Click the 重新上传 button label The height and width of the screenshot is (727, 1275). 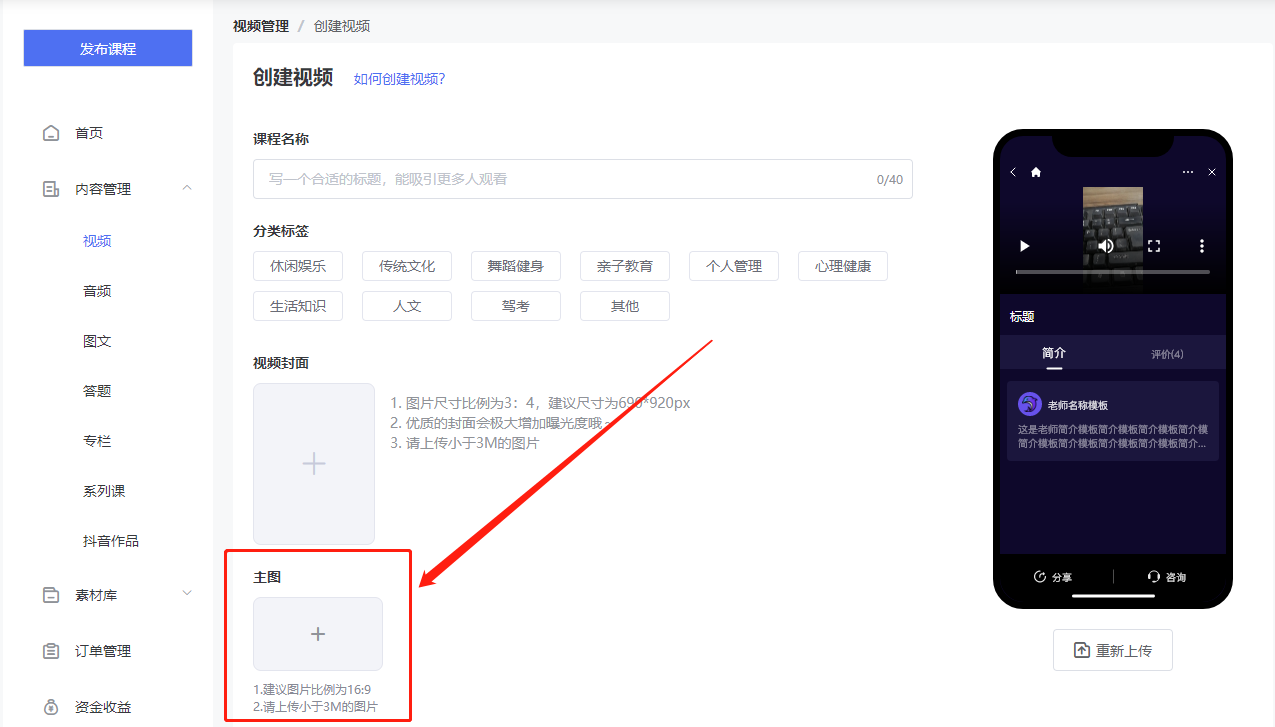1124,651
